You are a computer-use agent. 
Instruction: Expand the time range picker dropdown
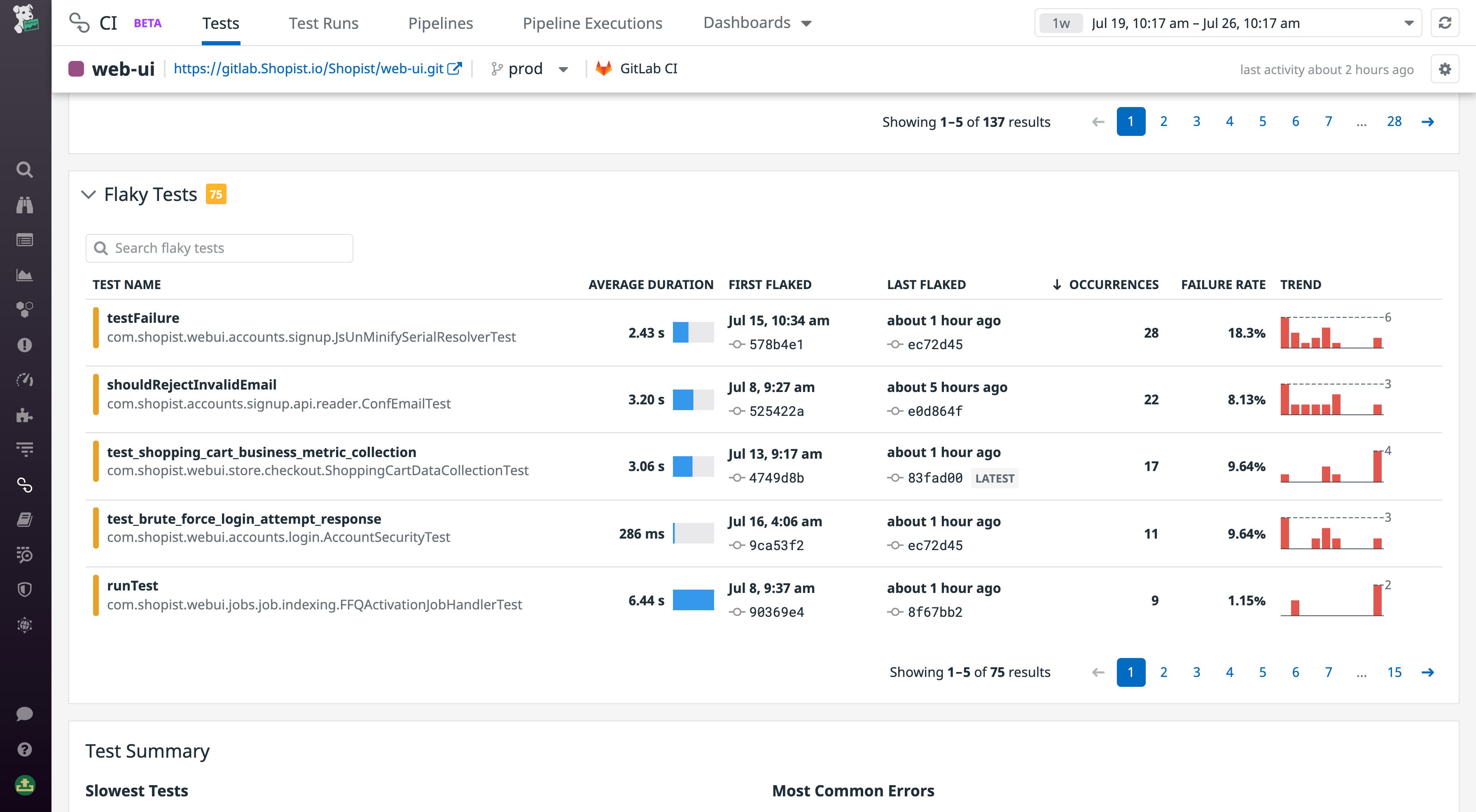click(x=1408, y=23)
